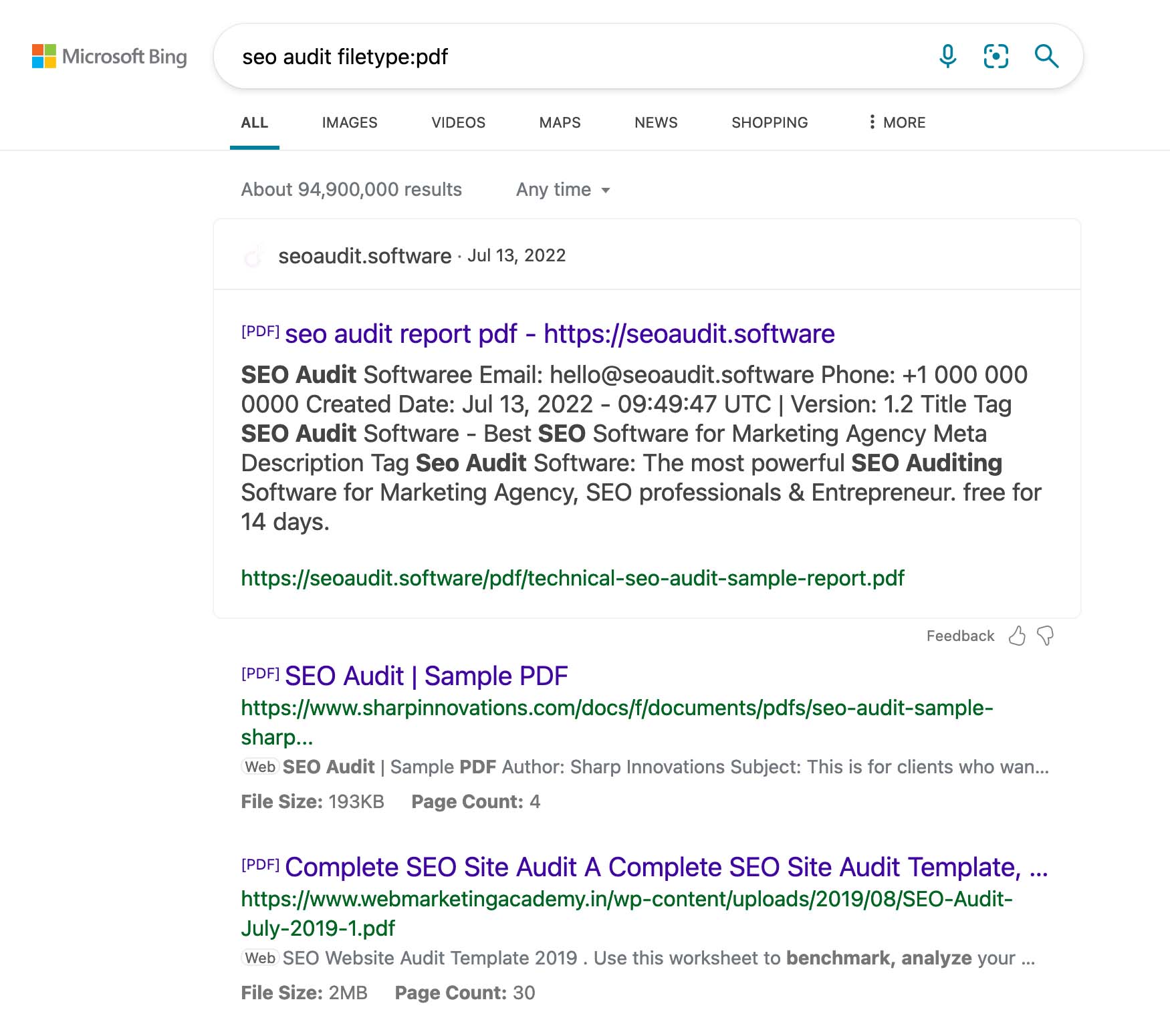Click the Jul 13, 2022 date
The width and height of the screenshot is (1170, 1036).
(516, 255)
